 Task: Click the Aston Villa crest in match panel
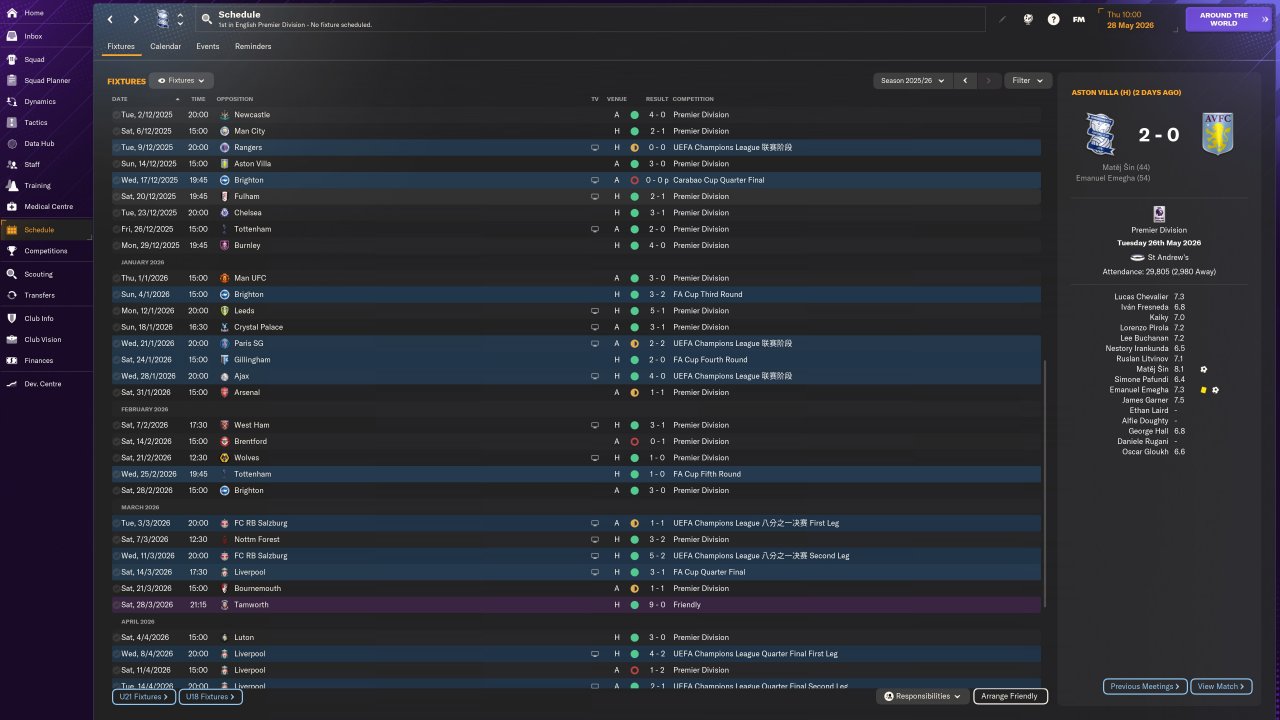1218,134
